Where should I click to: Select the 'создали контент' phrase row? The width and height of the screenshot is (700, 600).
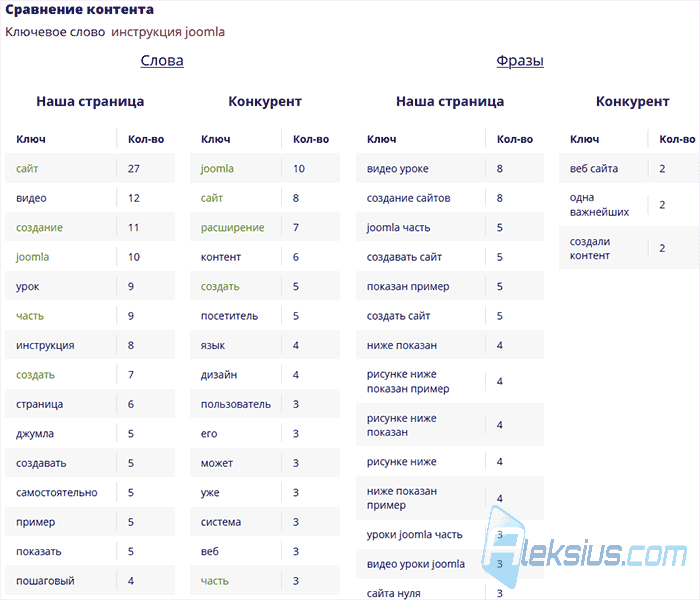[x=629, y=248]
